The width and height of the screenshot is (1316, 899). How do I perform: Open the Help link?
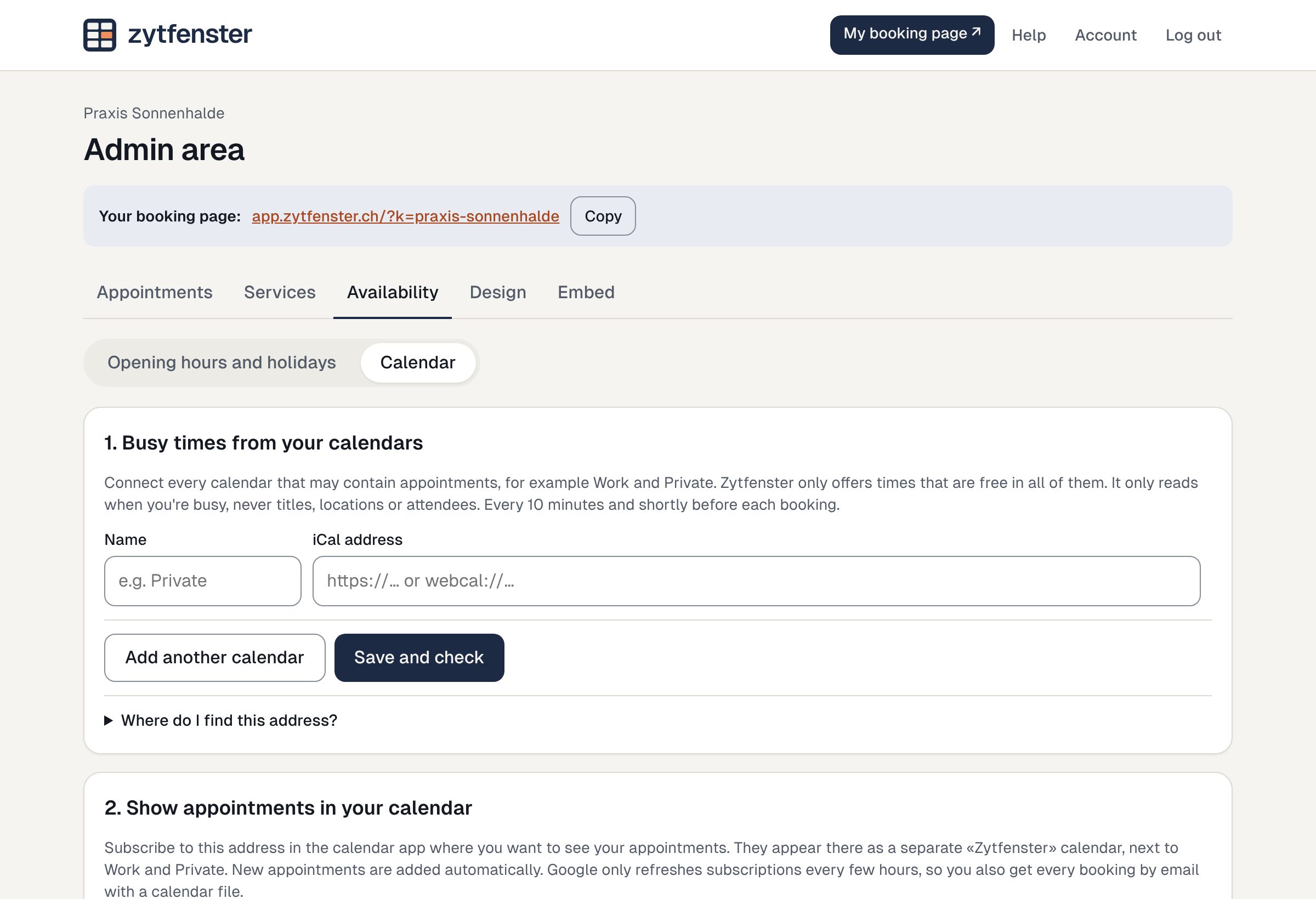tap(1028, 35)
